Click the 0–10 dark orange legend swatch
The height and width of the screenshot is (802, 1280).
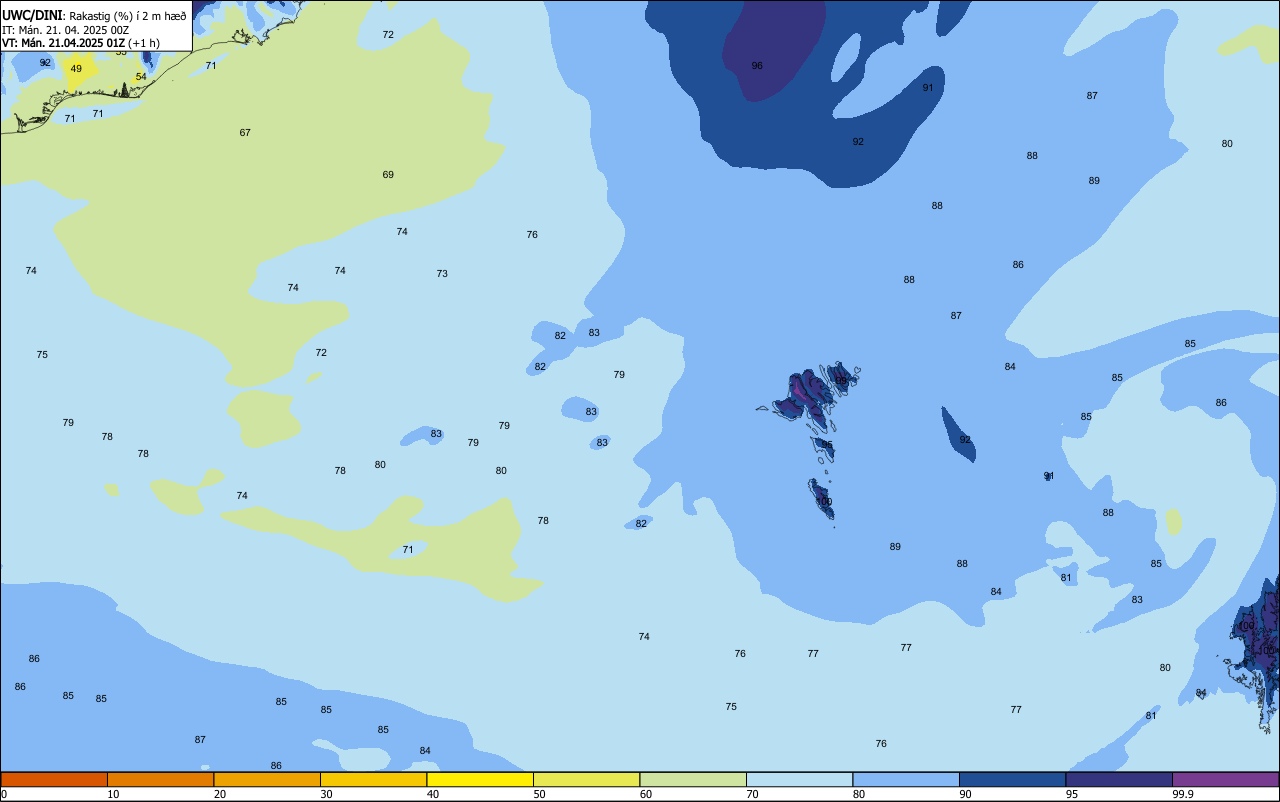(54, 779)
